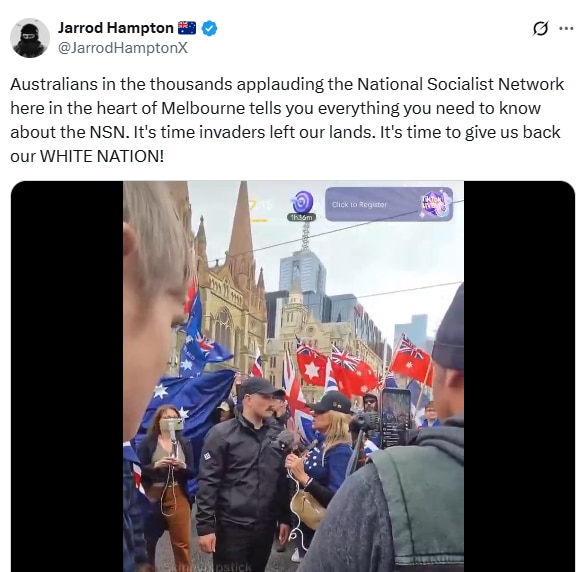Click the Australian flag emoji beside the name

click(x=186, y=28)
